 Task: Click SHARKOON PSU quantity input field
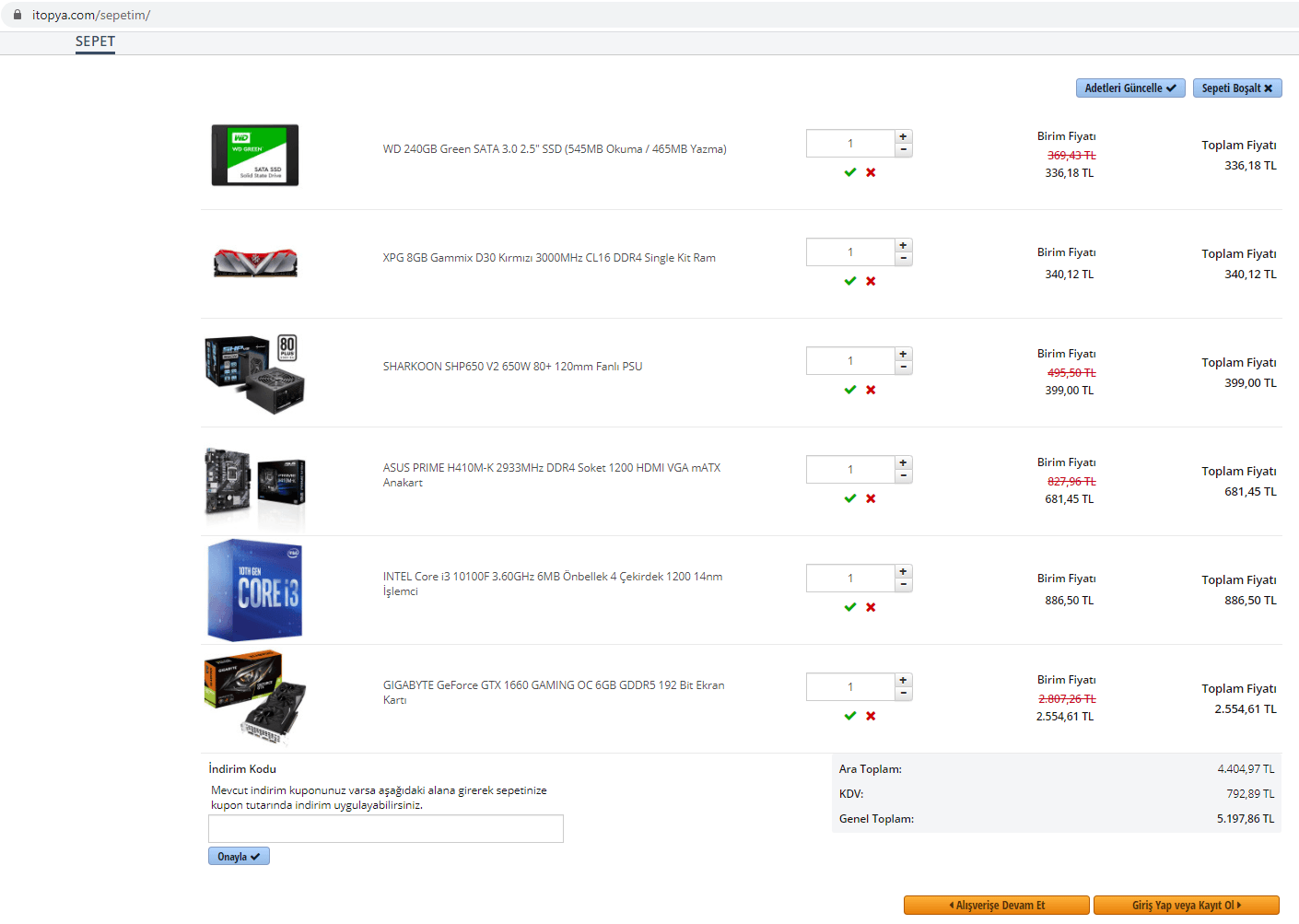point(850,360)
